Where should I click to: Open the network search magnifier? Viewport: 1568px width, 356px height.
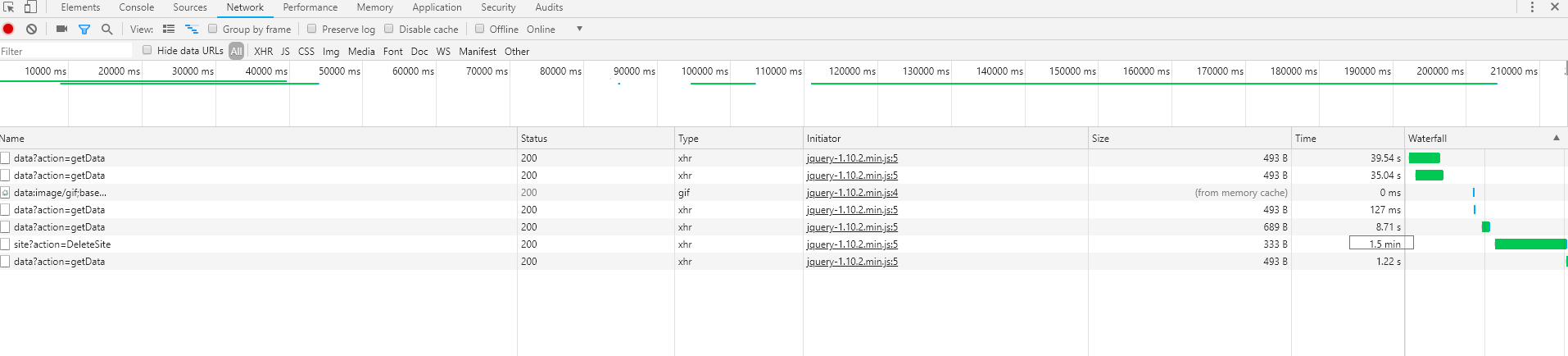(106, 29)
